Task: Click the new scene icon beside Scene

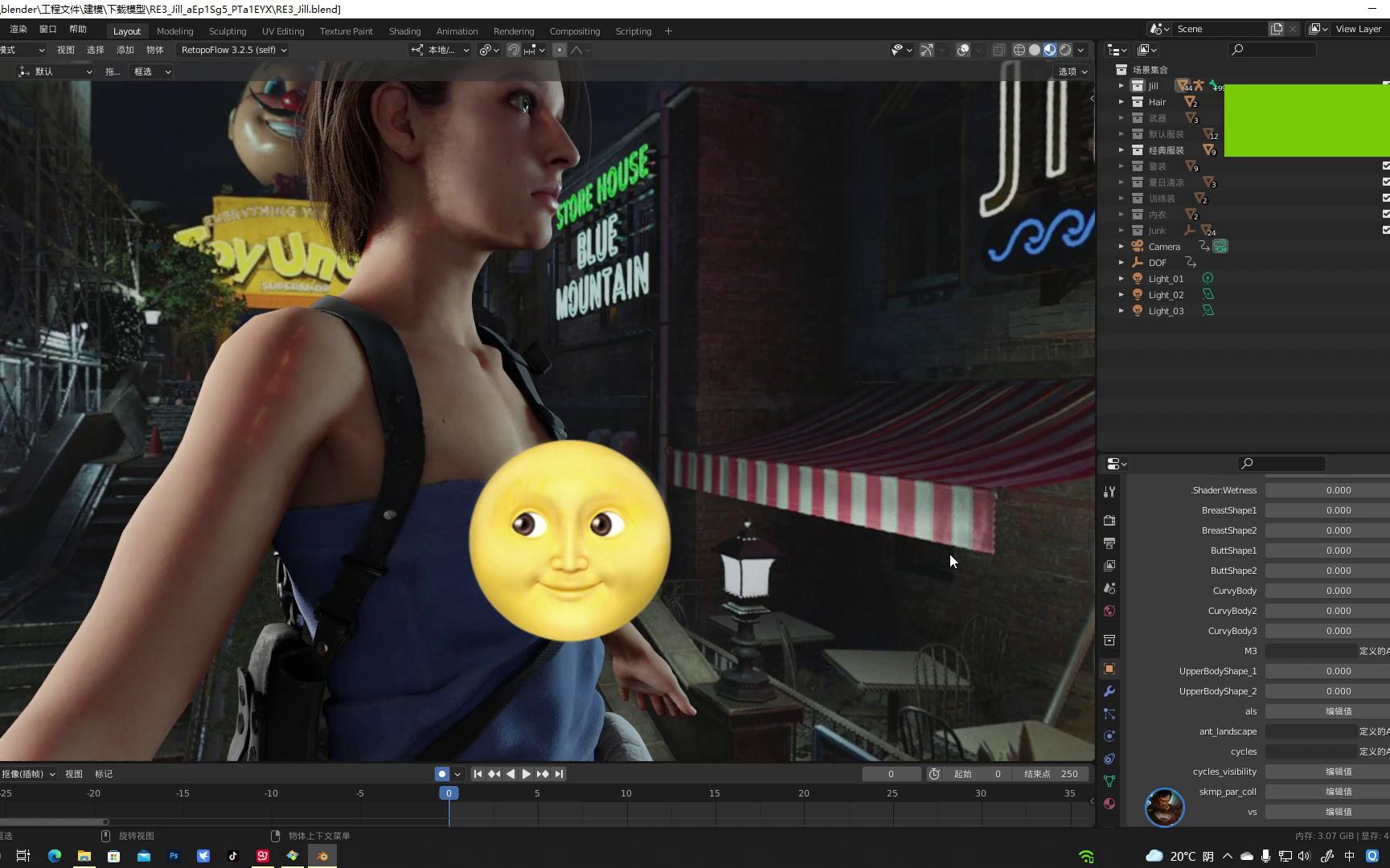Action: point(1277,29)
